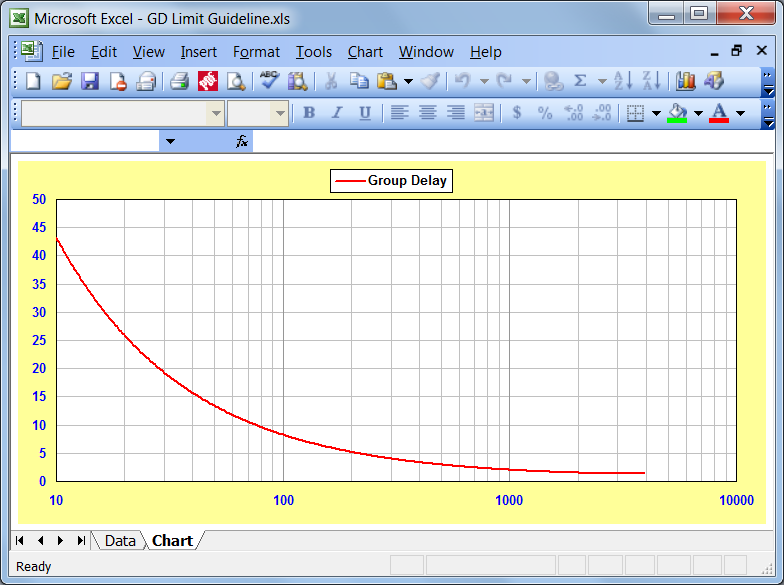Expand the AutoSum functions arrow

pyautogui.click(x=602, y=82)
